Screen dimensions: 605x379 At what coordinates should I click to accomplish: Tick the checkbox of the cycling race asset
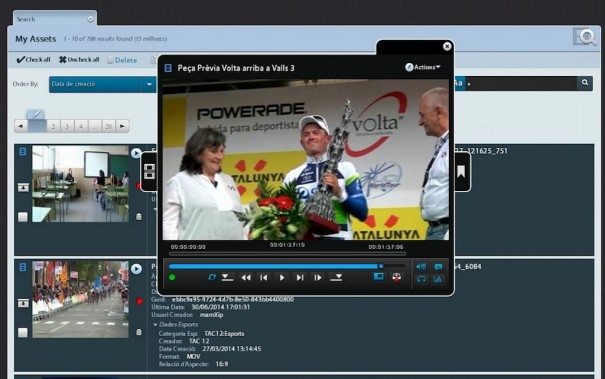tap(23, 332)
